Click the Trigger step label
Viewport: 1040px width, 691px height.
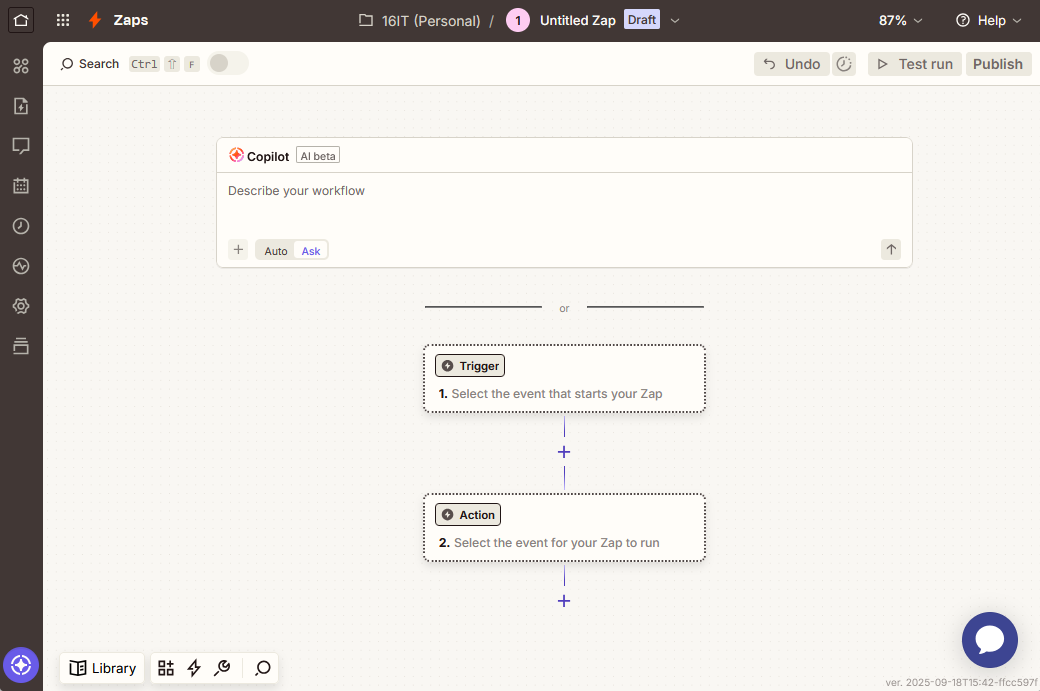coord(470,366)
